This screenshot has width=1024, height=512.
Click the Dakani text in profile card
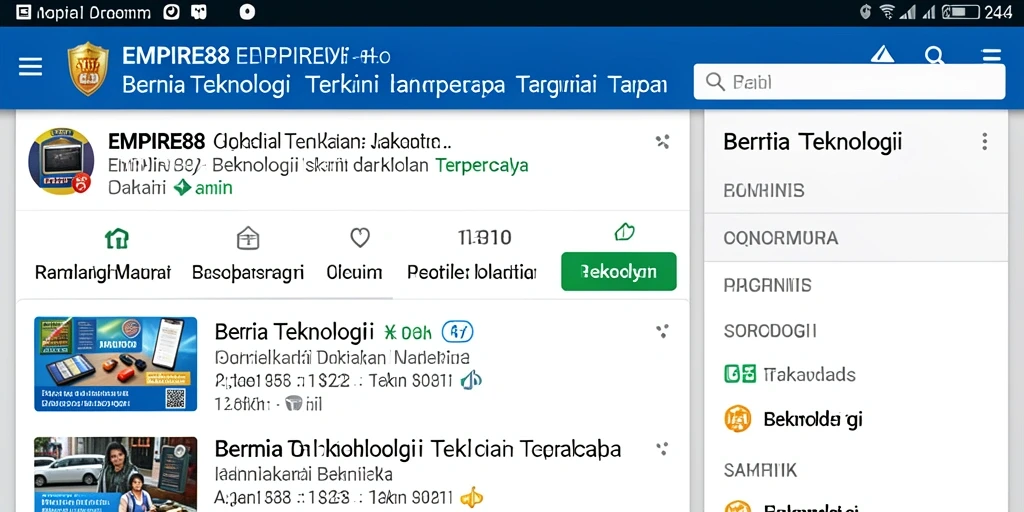click(x=136, y=188)
